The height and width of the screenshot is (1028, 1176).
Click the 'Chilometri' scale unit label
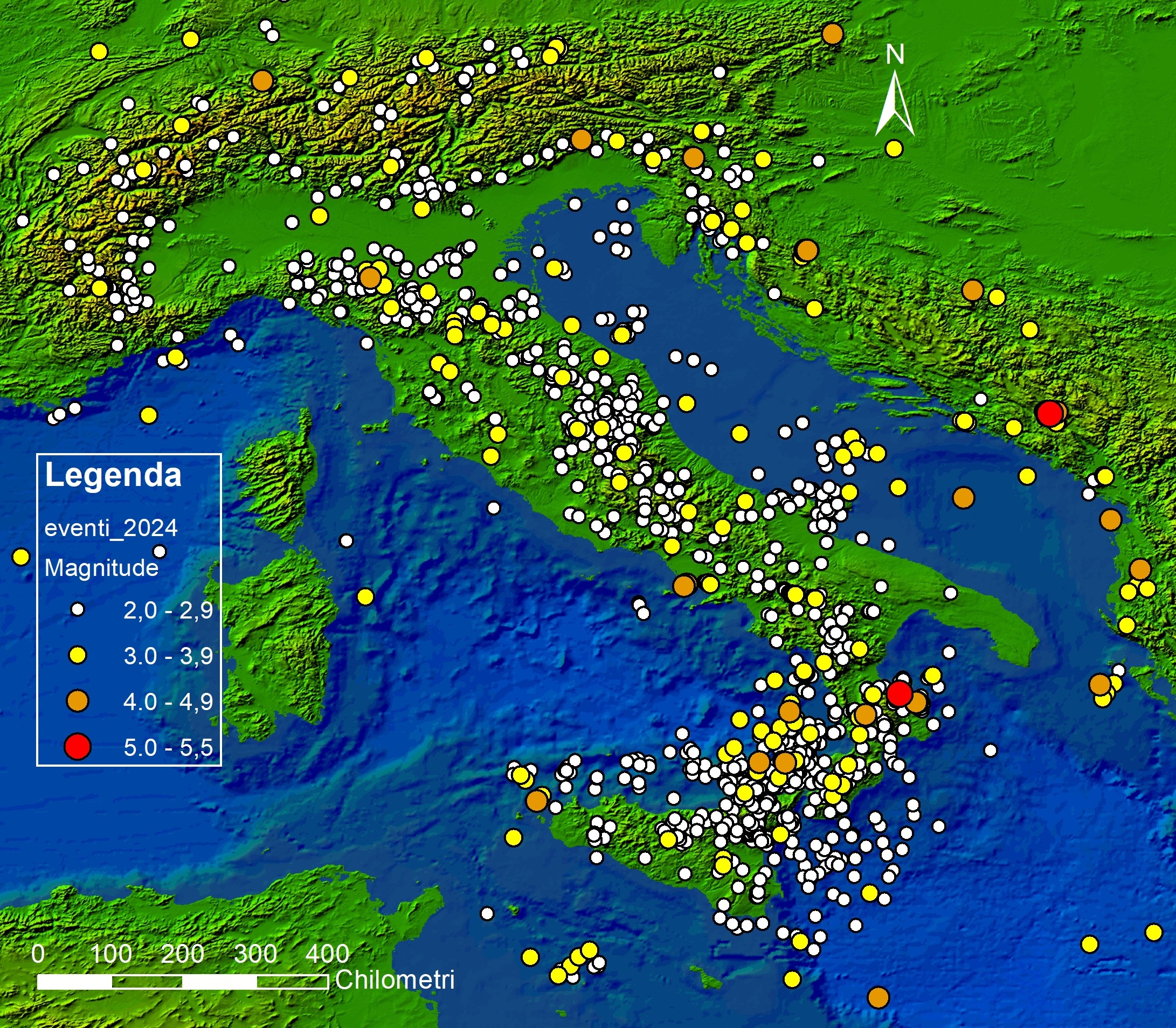tap(395, 980)
